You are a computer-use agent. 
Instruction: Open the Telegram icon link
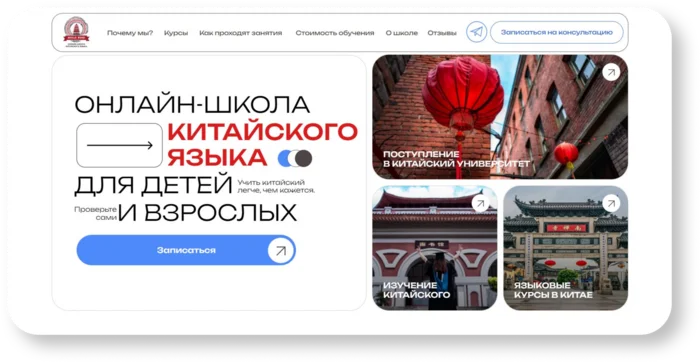click(x=476, y=32)
